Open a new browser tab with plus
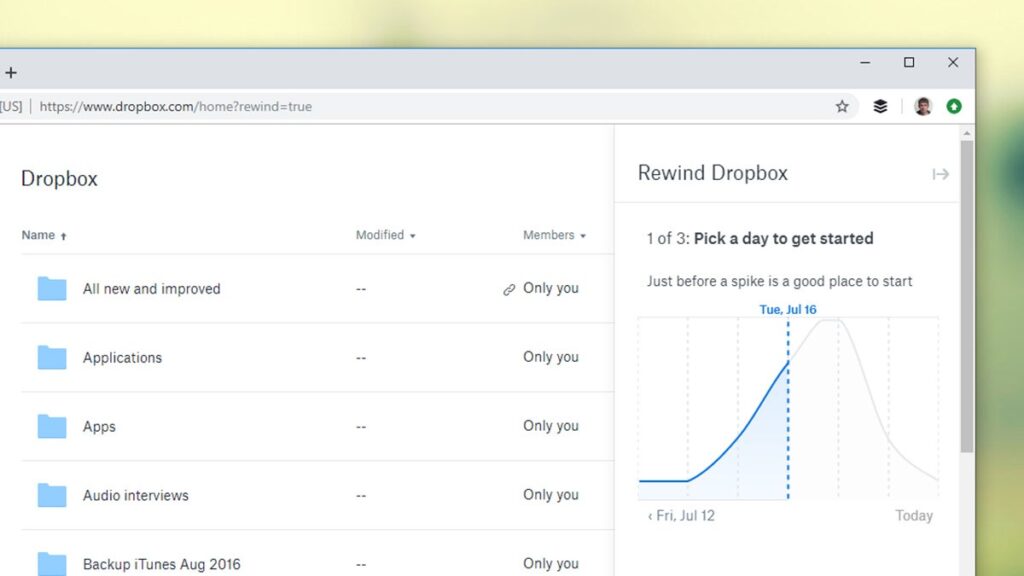 tap(10, 72)
